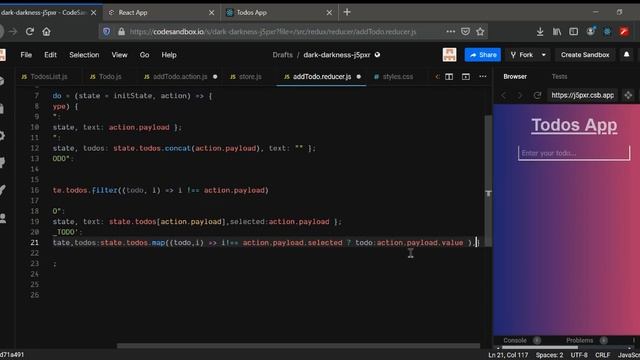Select Browser tab in preview panel
Screen dimensions: 640x360
(515, 77)
